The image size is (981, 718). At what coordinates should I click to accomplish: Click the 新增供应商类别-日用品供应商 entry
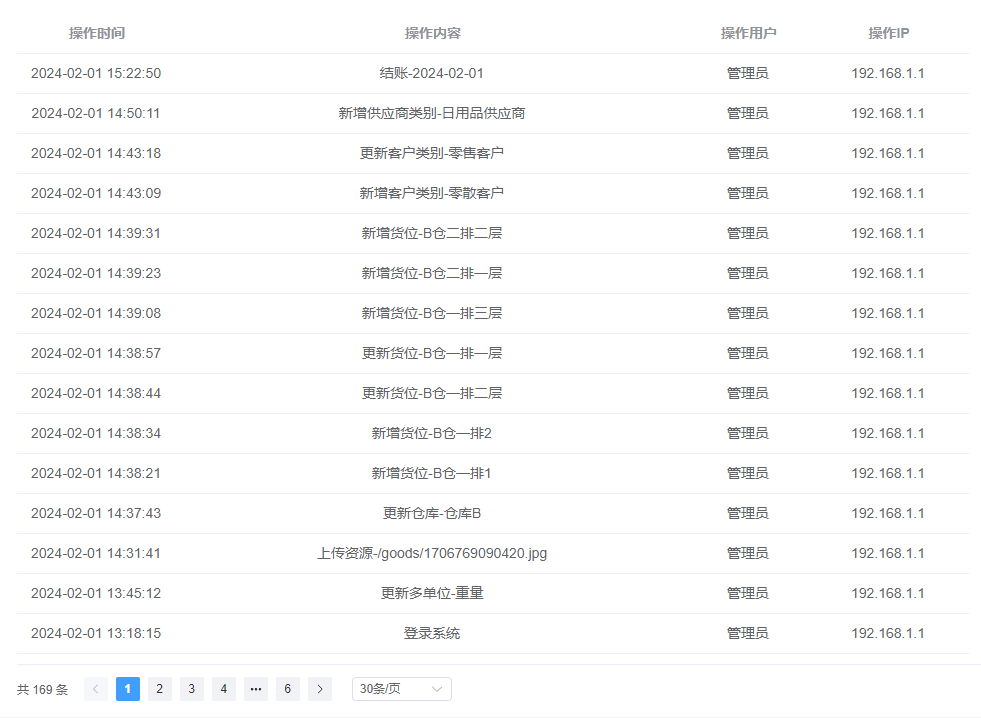click(432, 113)
